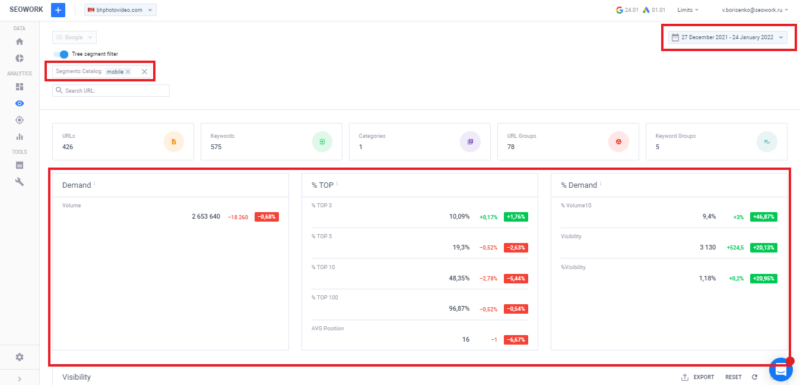Click the Visibility section heading
The width and height of the screenshot is (800, 385).
pyautogui.click(x=77, y=377)
